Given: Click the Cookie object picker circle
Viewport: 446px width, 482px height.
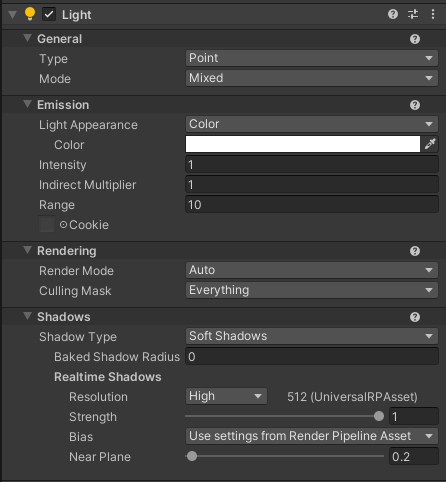Looking at the screenshot, I should [63, 225].
